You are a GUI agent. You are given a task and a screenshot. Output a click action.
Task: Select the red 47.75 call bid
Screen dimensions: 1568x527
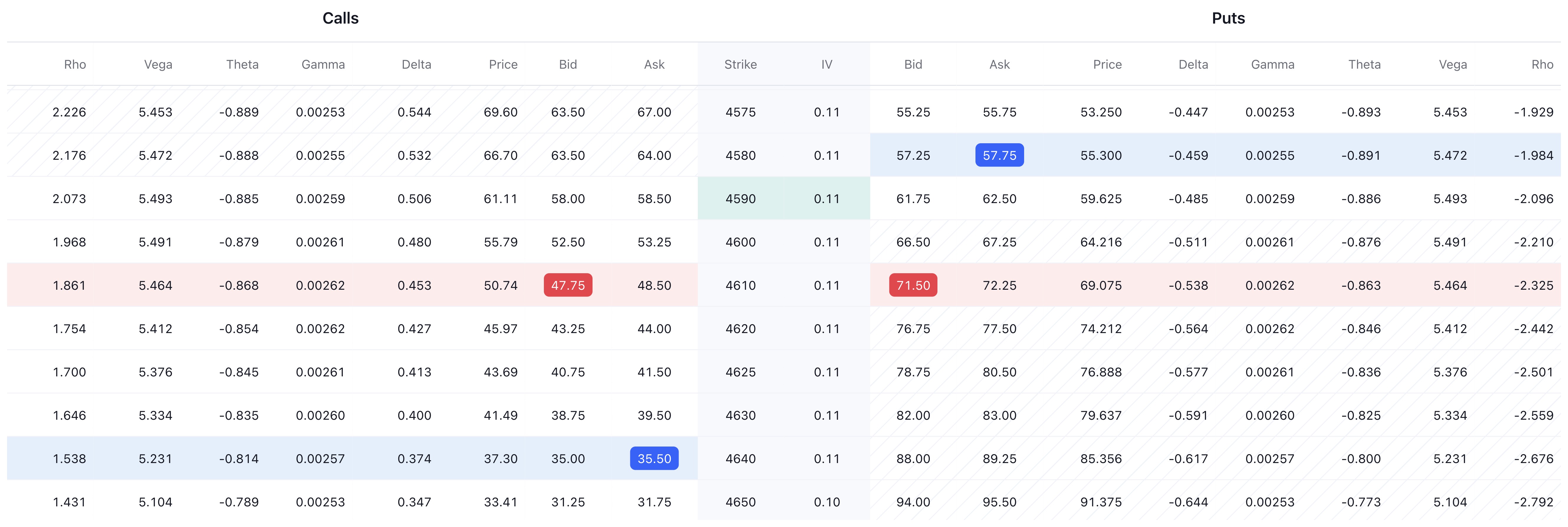(568, 285)
